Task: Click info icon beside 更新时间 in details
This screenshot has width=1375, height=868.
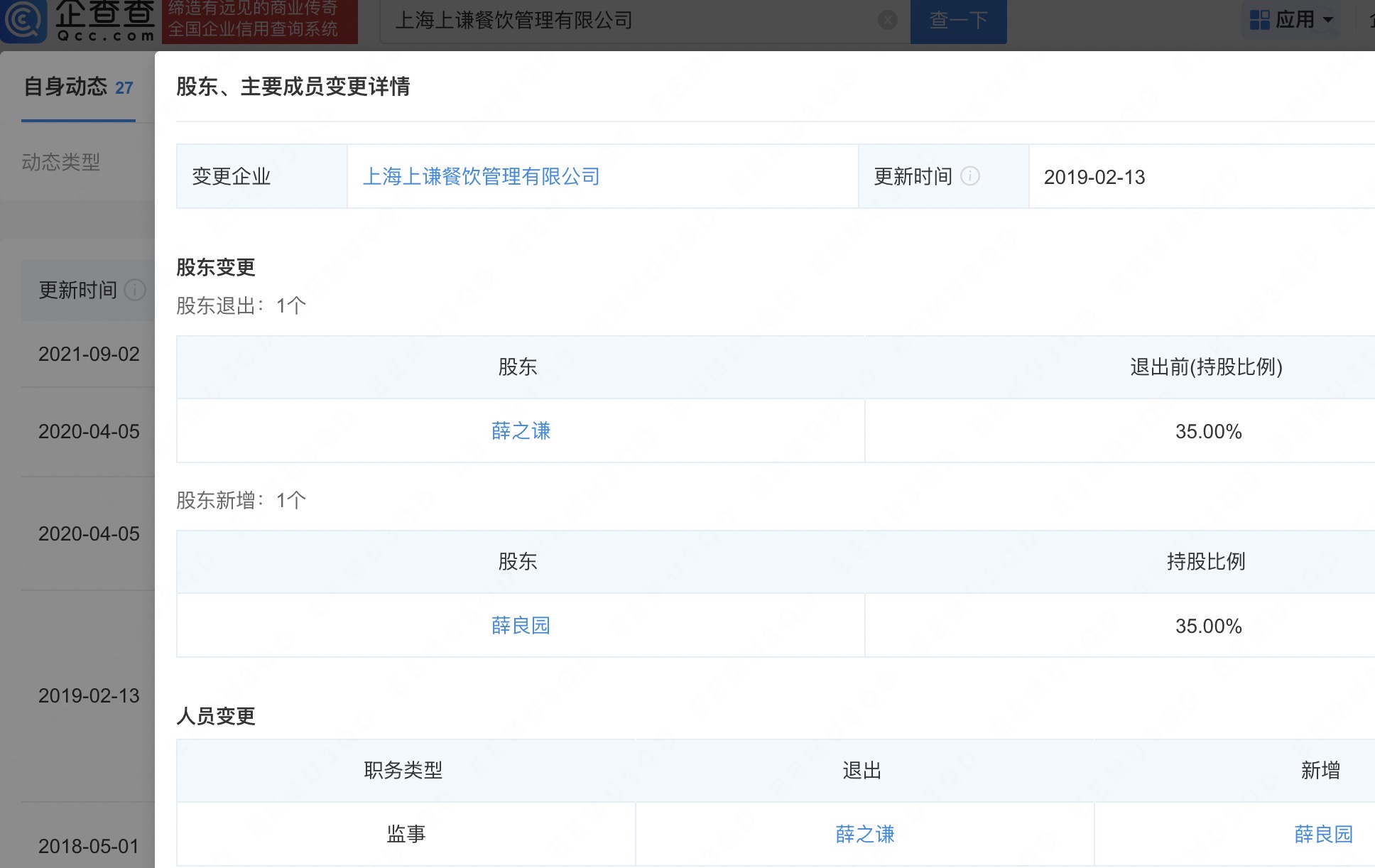Action: 970,176
